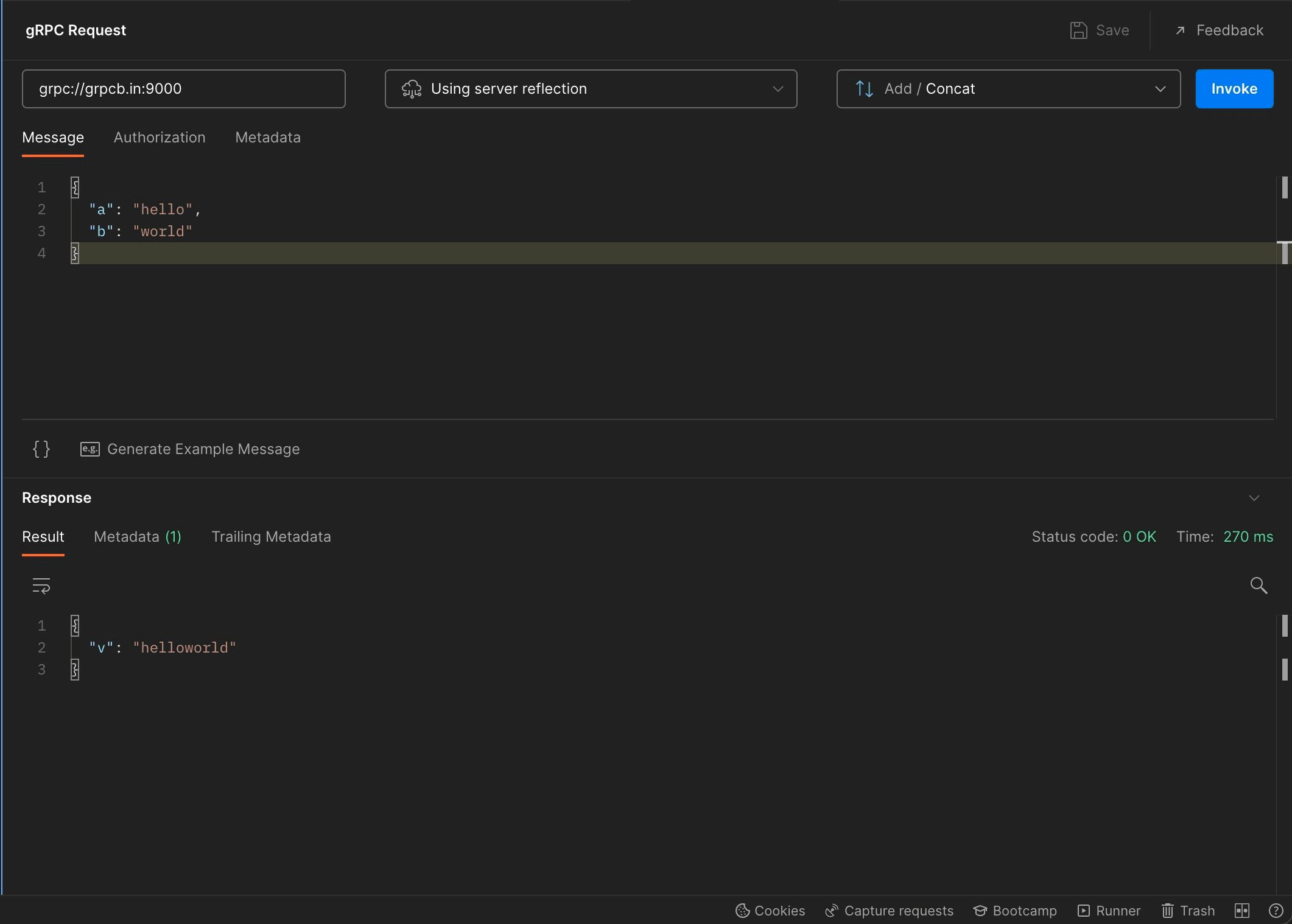This screenshot has width=1292, height=924.
Task: Select the Metadata (1) response tab
Action: (x=138, y=537)
